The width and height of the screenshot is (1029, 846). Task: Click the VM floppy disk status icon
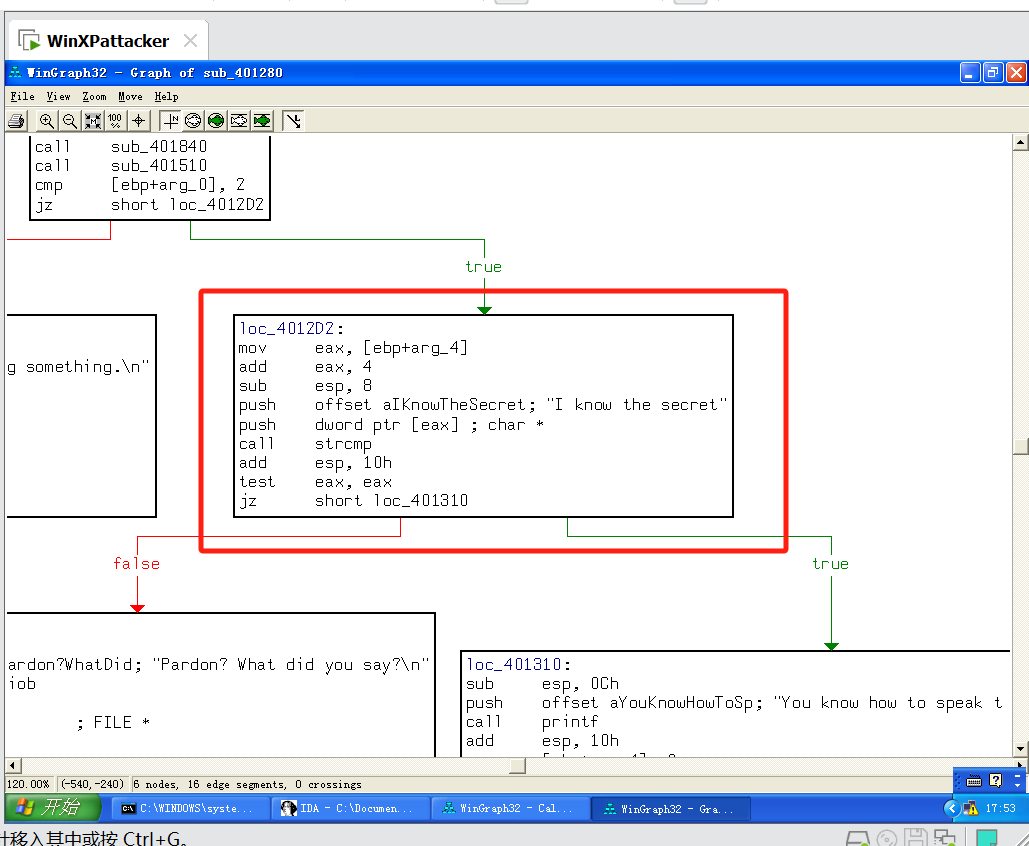(x=915, y=837)
